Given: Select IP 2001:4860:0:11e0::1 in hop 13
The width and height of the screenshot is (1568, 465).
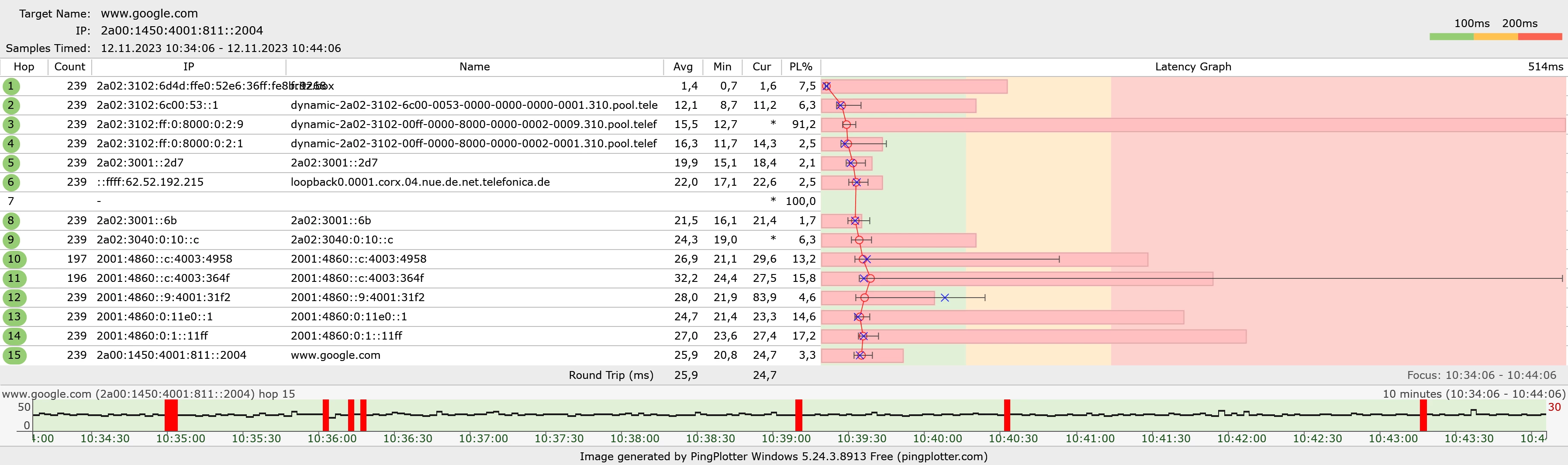Looking at the screenshot, I should click(155, 316).
